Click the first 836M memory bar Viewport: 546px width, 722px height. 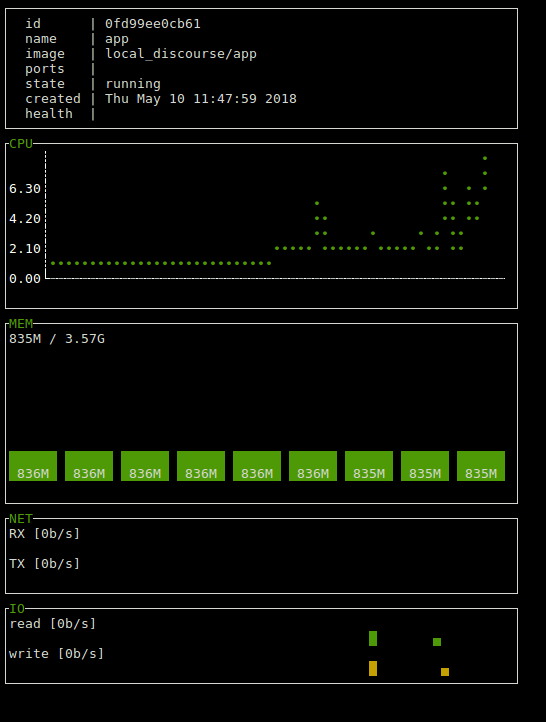(x=33, y=466)
